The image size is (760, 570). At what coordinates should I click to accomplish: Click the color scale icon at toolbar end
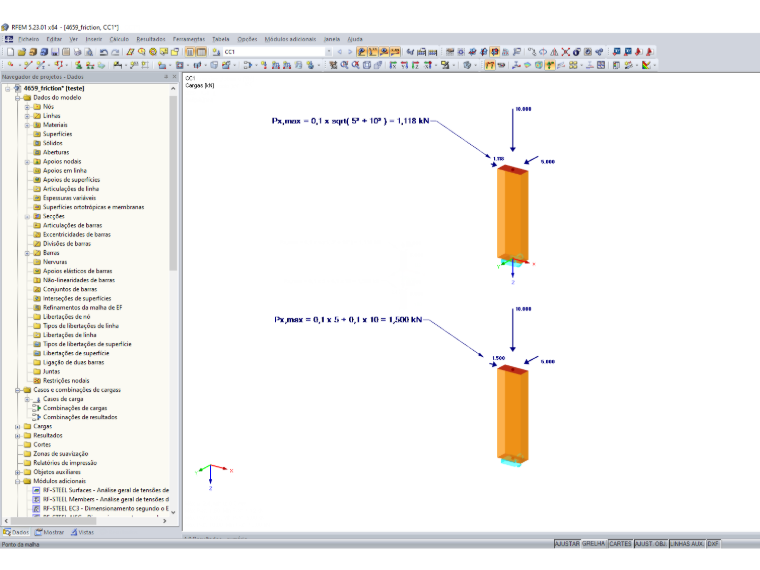click(646, 65)
